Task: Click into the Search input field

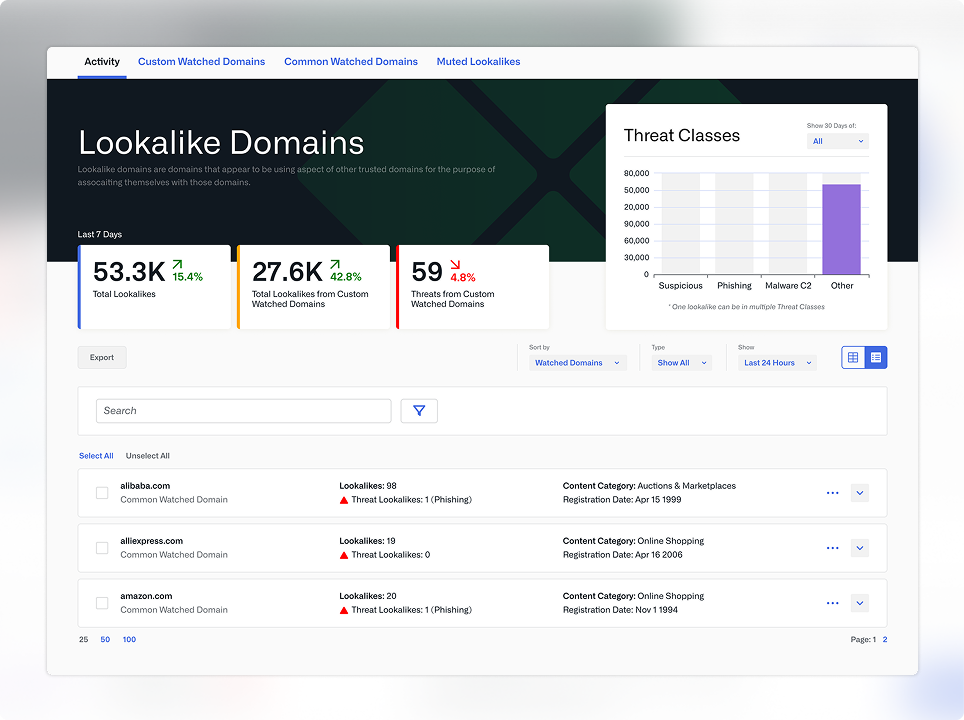Action: tap(243, 411)
